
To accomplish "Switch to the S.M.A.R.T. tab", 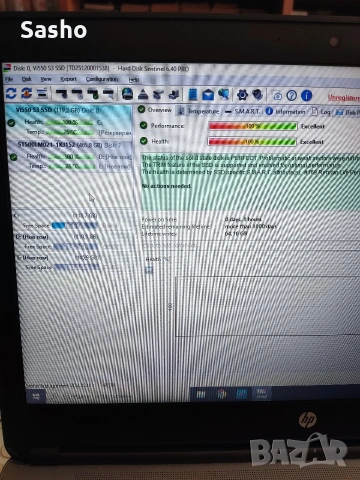I will click(242, 111).
